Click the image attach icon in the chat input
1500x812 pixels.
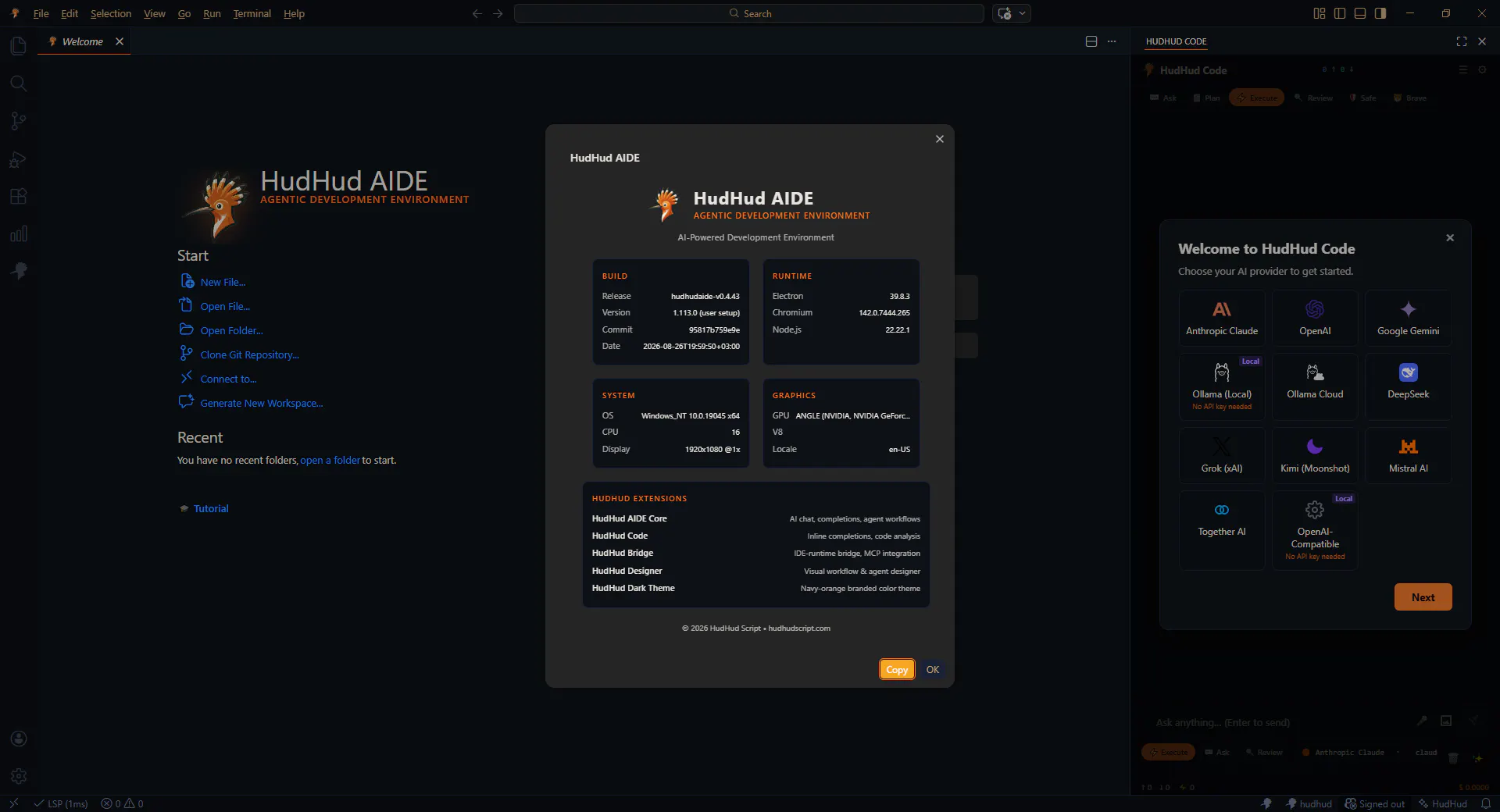point(1446,721)
